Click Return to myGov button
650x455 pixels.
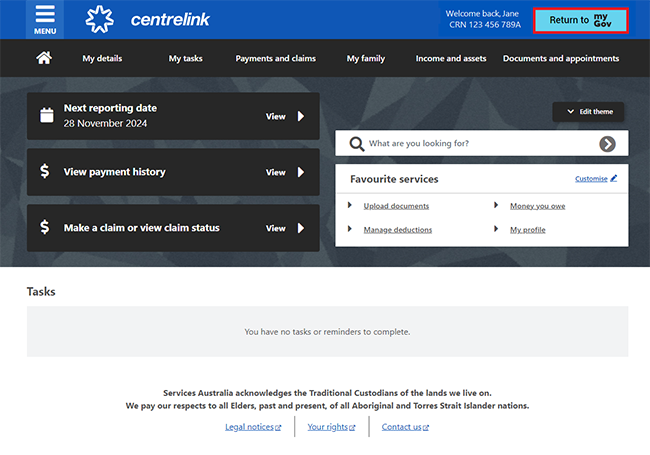(580, 20)
